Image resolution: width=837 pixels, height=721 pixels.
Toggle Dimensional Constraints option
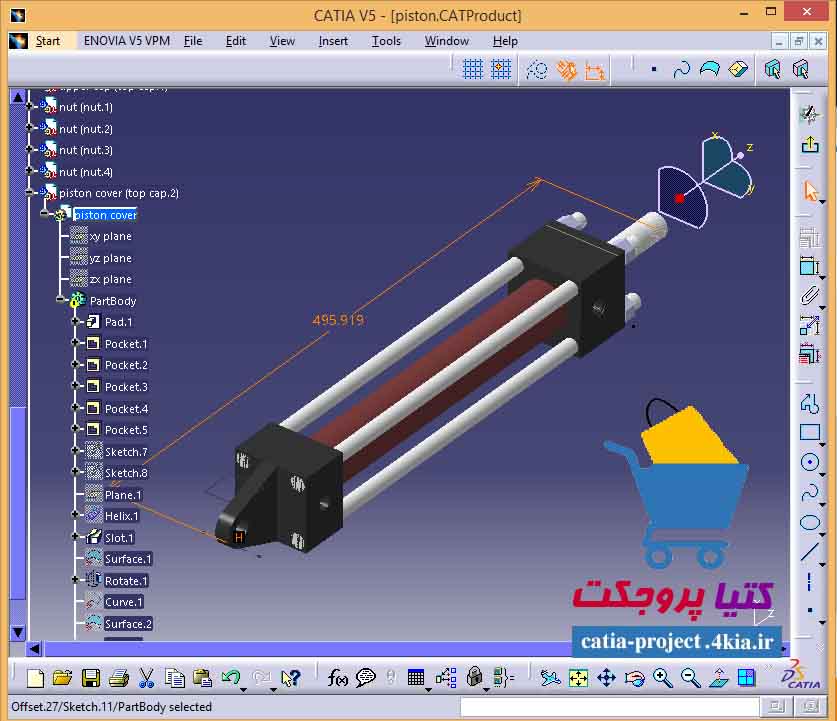pos(595,69)
